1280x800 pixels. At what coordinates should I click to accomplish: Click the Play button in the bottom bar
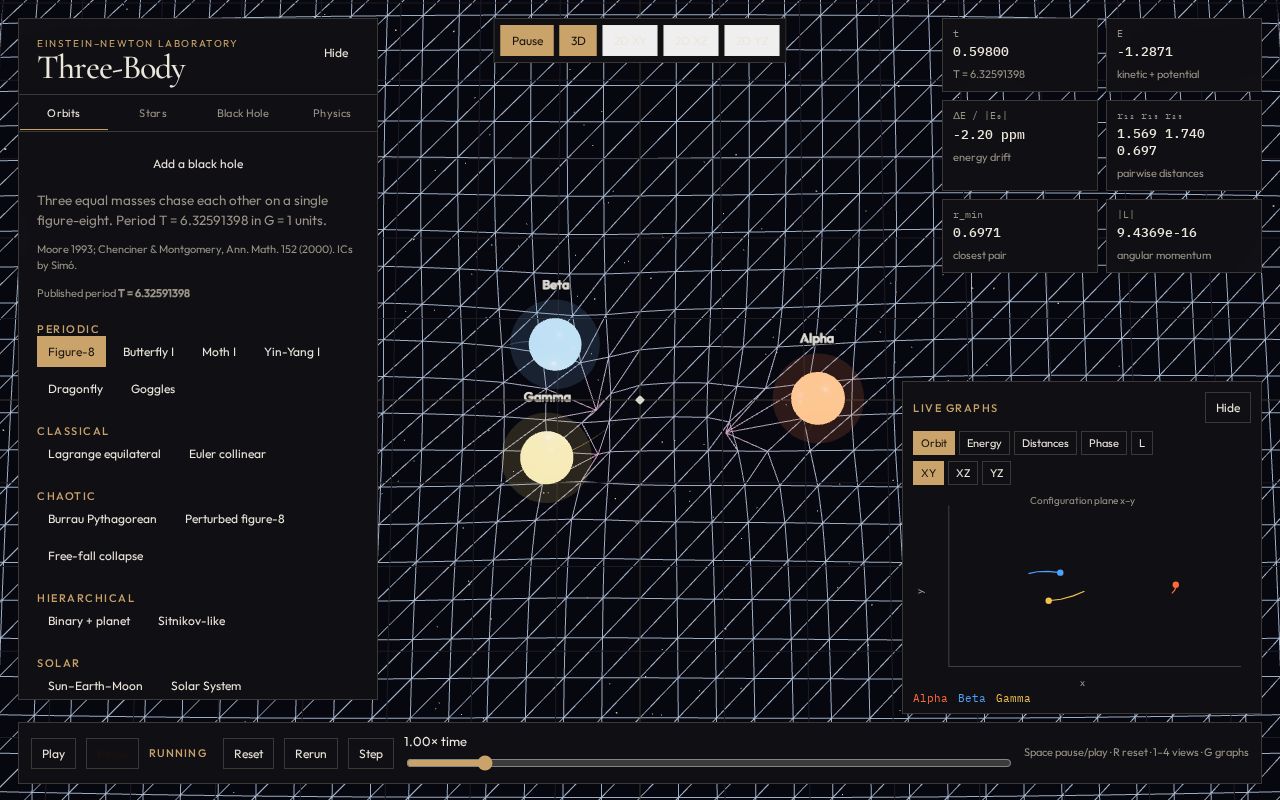54,754
